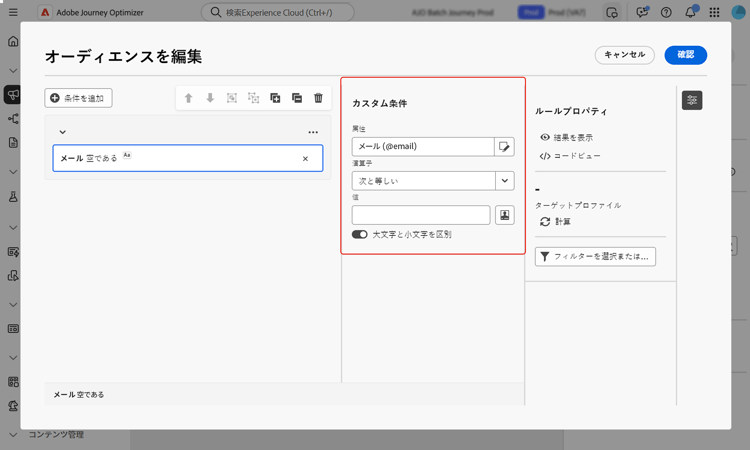Go to Home in left sidebar
Image resolution: width=750 pixels, height=450 pixels.
(13, 42)
